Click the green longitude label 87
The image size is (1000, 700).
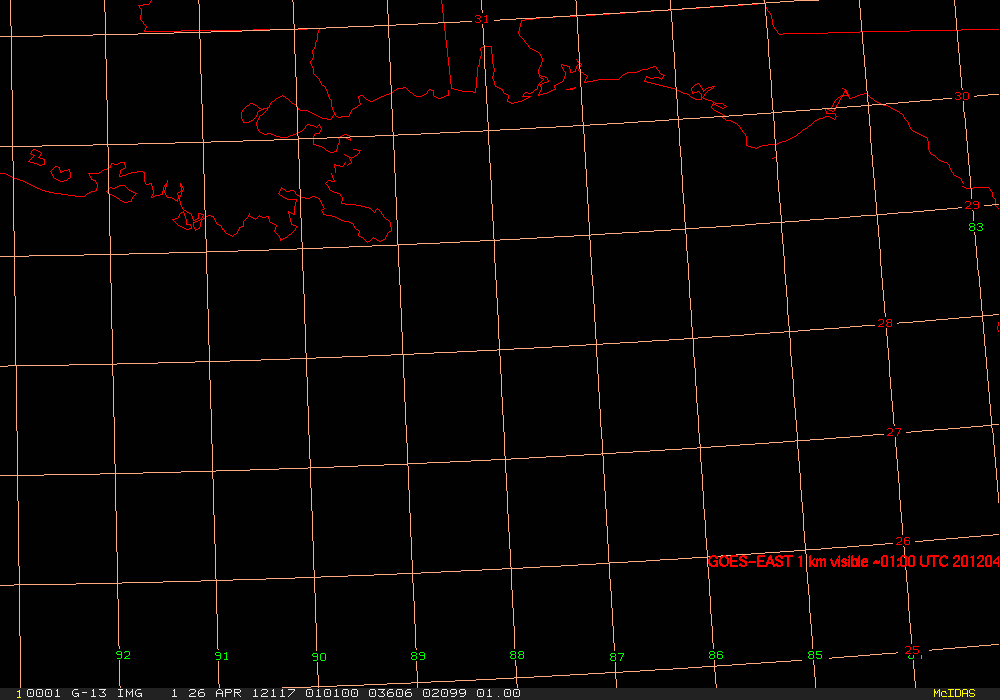point(617,657)
